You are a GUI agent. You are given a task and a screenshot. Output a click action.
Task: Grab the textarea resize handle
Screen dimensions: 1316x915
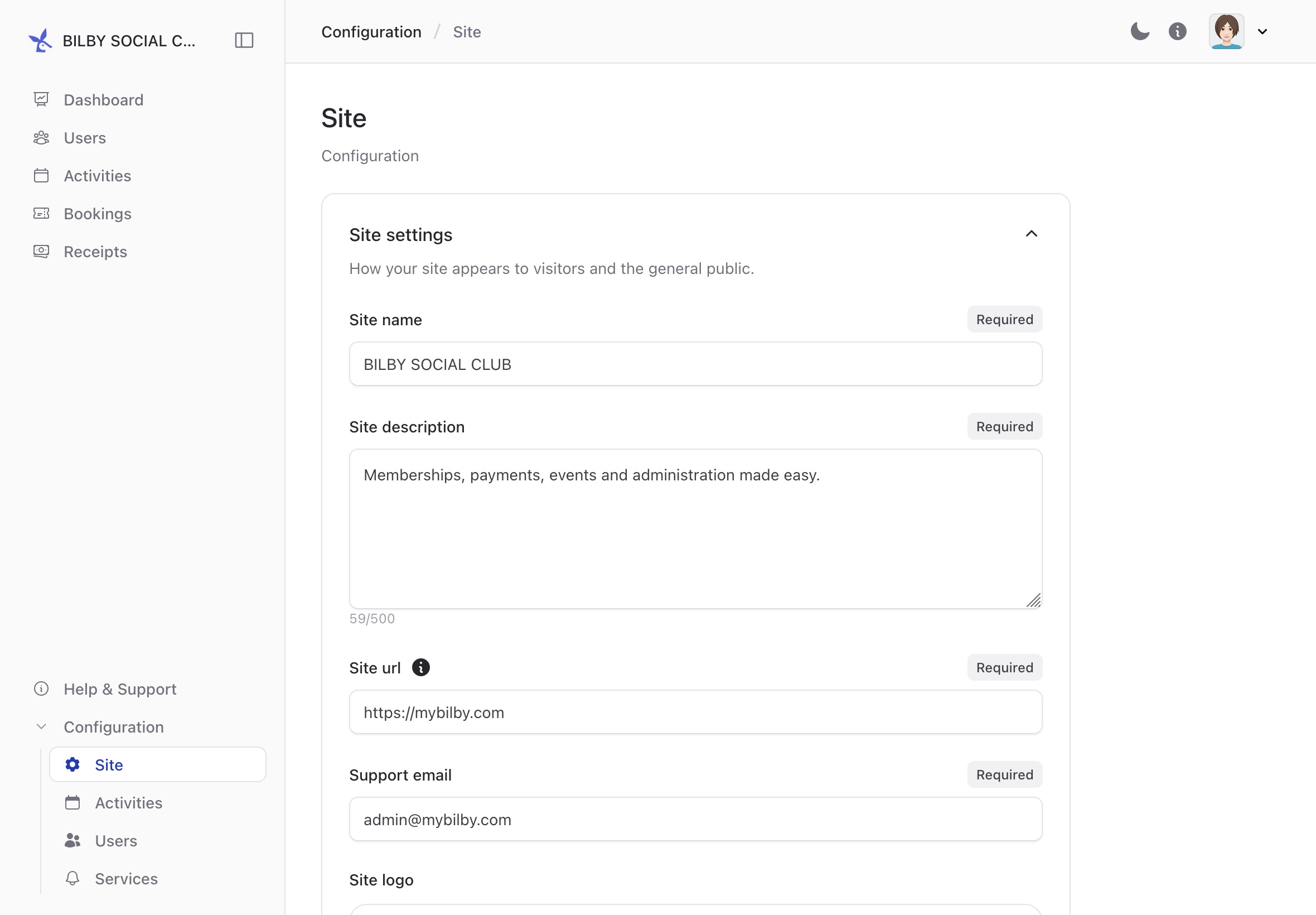(x=1033, y=600)
